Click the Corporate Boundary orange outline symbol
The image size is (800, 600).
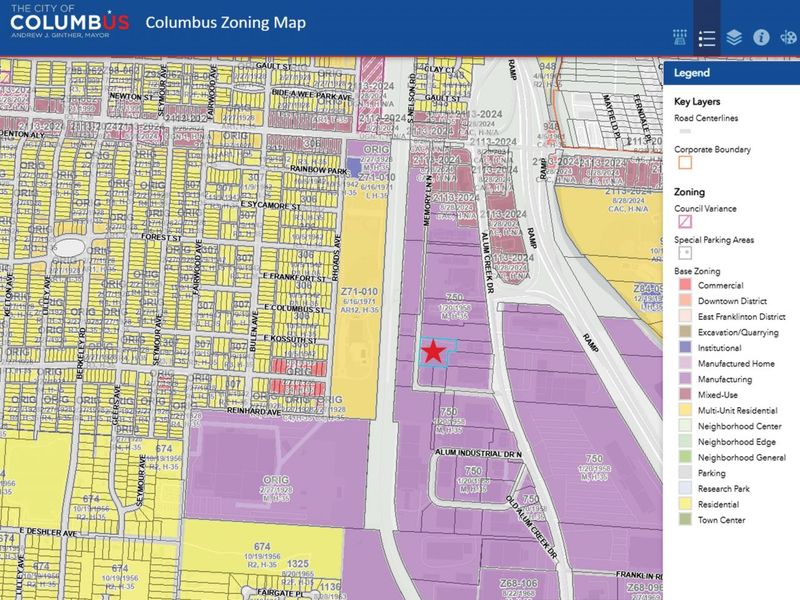pyautogui.click(x=685, y=161)
